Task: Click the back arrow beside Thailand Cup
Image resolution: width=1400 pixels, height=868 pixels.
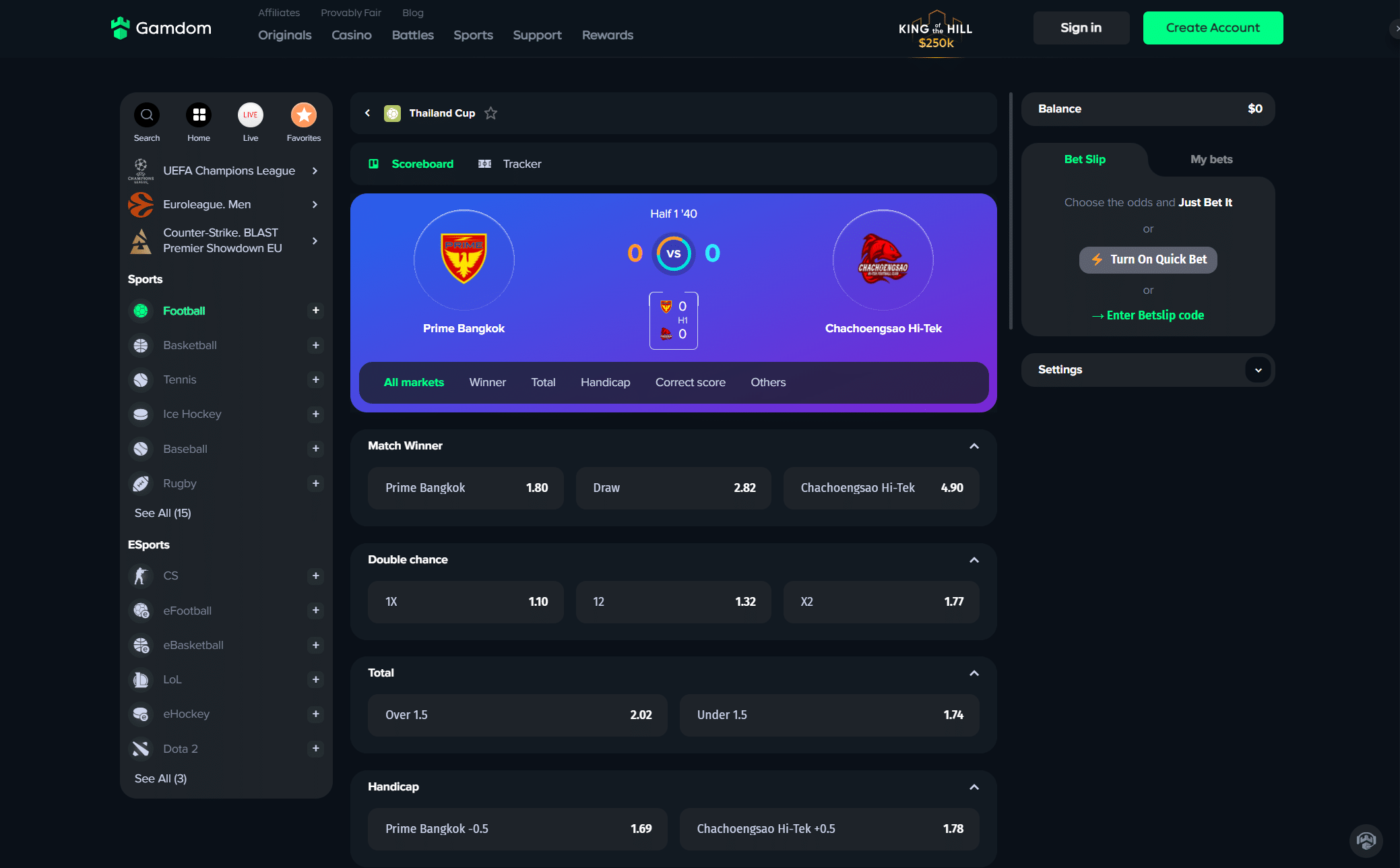Action: tap(368, 113)
